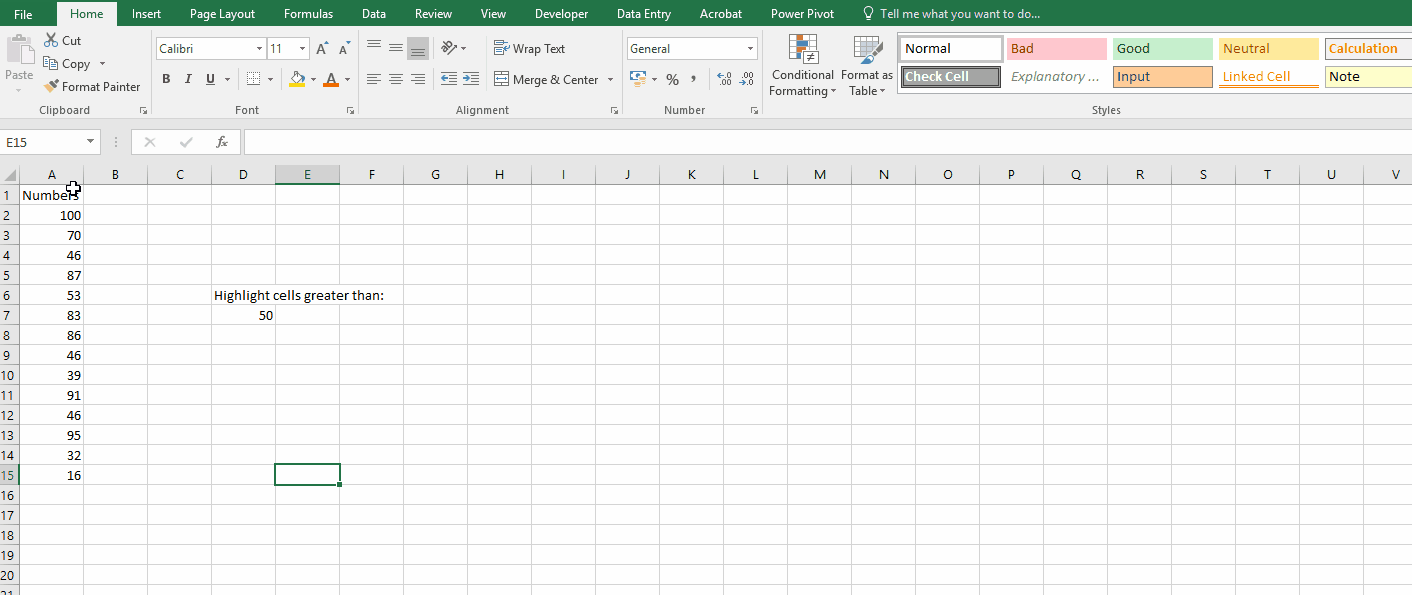Apply the Underline formatting
Screen dimensions: 1412x595
(x=209, y=79)
